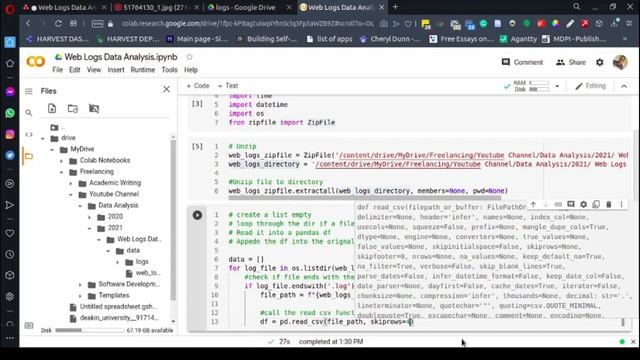Expand the 2020 folder
Image resolution: width=640 pixels, height=360 pixels.
pyautogui.click(x=90, y=217)
